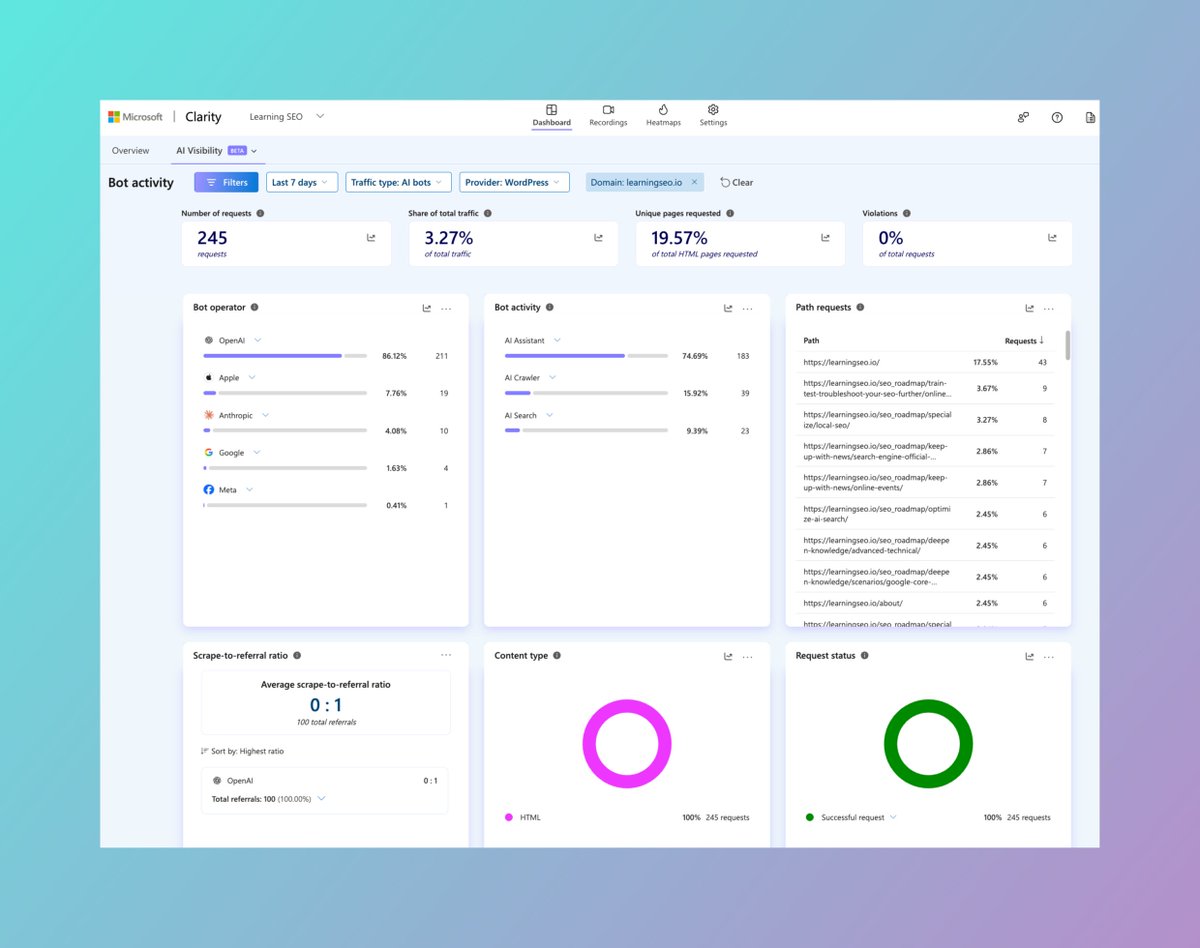The height and width of the screenshot is (948, 1200).
Task: Remove the Domain: learningseo.io filter chip
Action: pyautogui.click(x=694, y=182)
